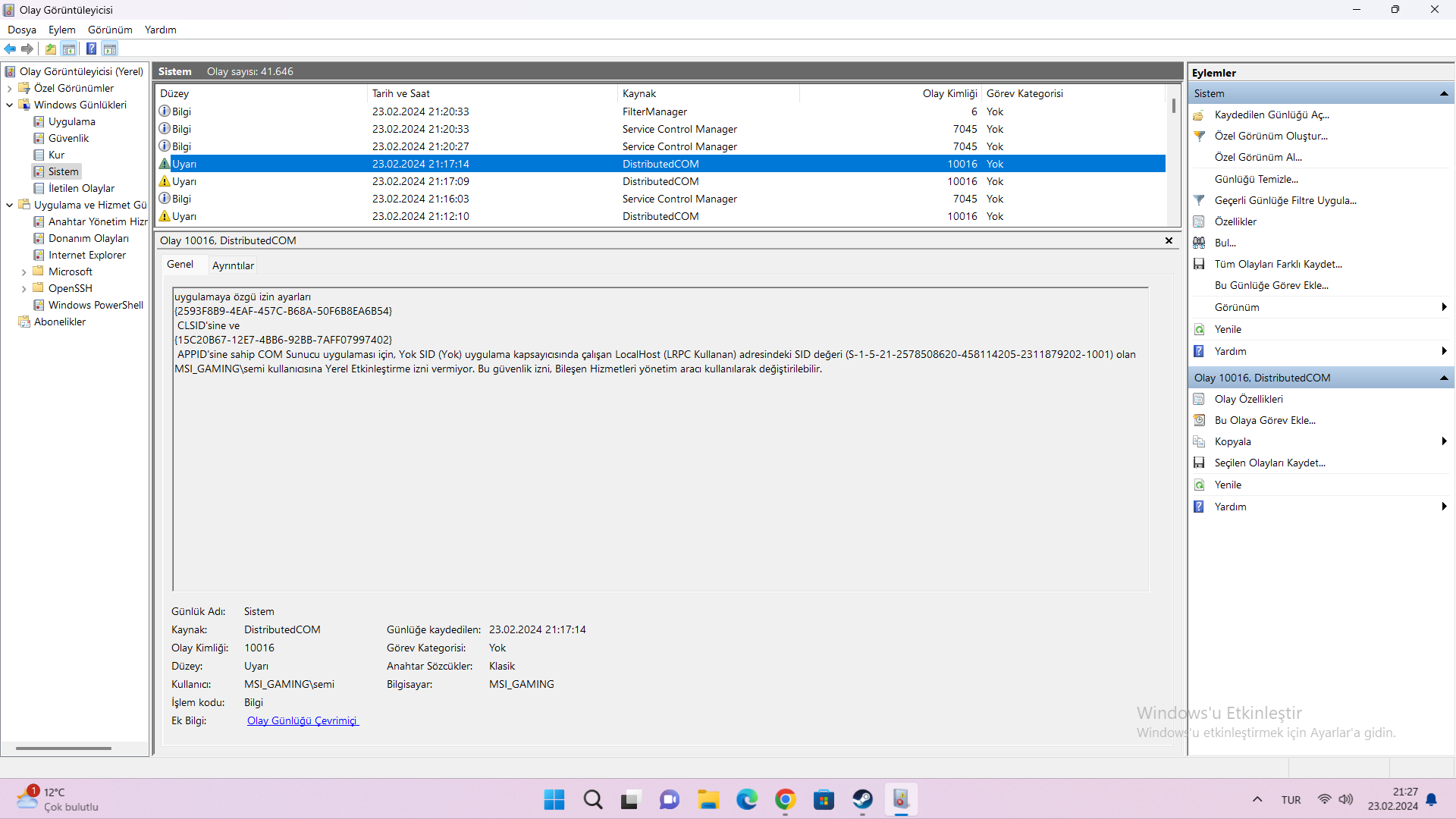Select the Güvenlik log in tree
Viewport: 1456px width, 819px height.
(x=68, y=138)
